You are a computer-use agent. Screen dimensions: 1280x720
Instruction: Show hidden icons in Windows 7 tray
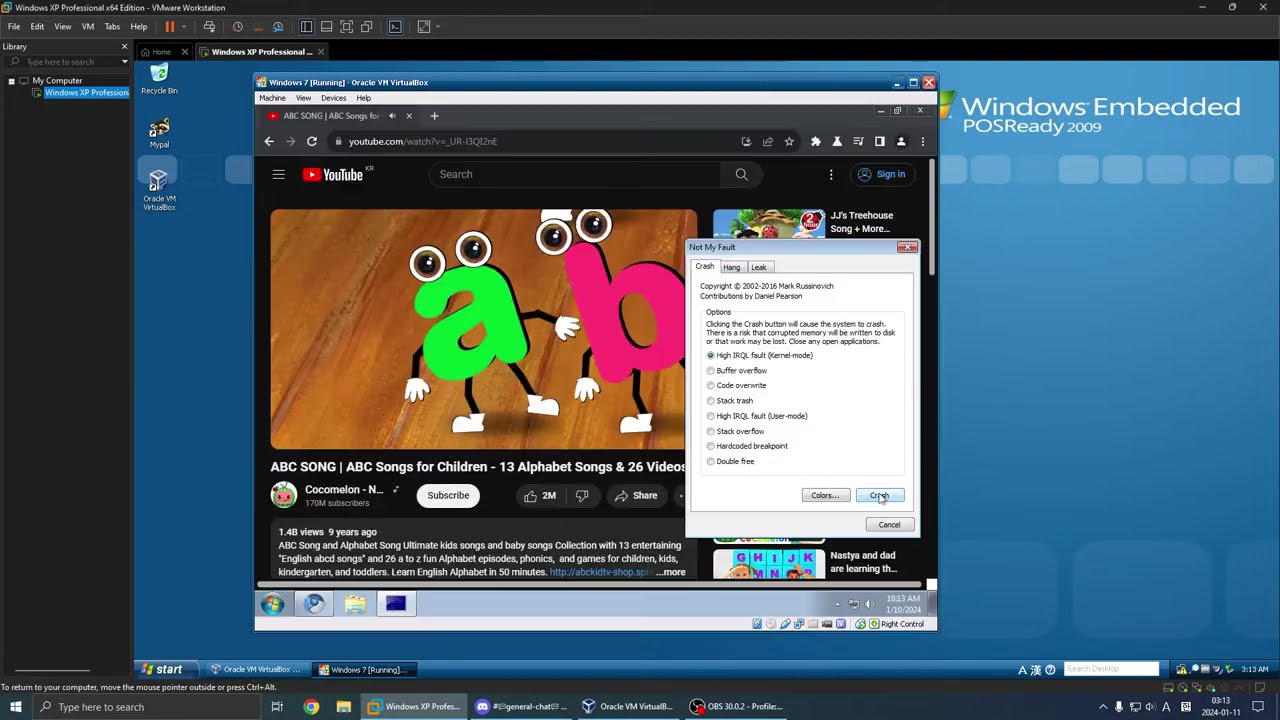coord(837,604)
